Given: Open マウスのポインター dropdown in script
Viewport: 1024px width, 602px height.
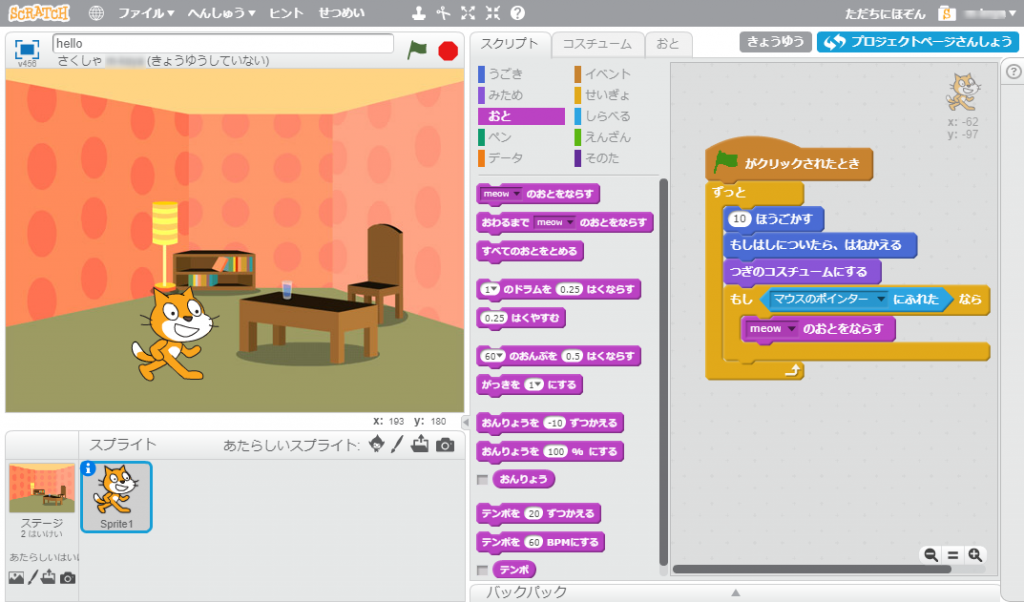Looking at the screenshot, I should pos(880,300).
